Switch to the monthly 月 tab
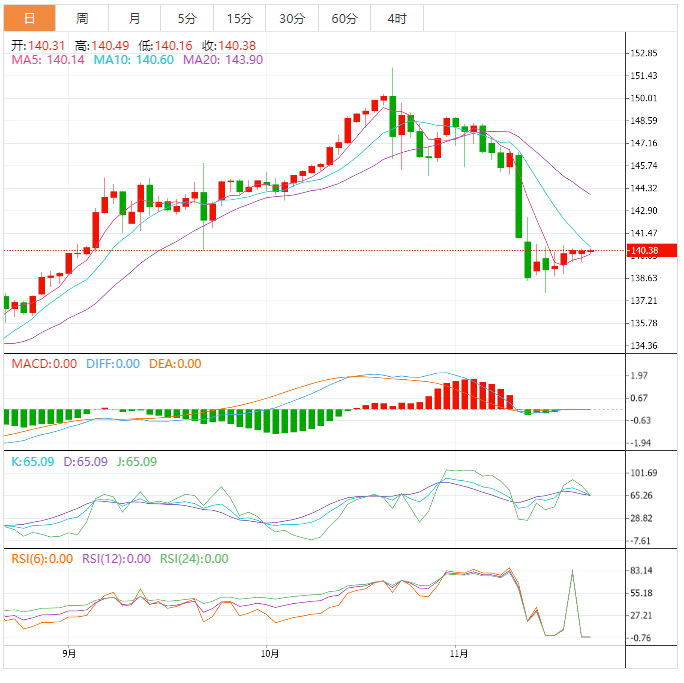 tap(134, 18)
